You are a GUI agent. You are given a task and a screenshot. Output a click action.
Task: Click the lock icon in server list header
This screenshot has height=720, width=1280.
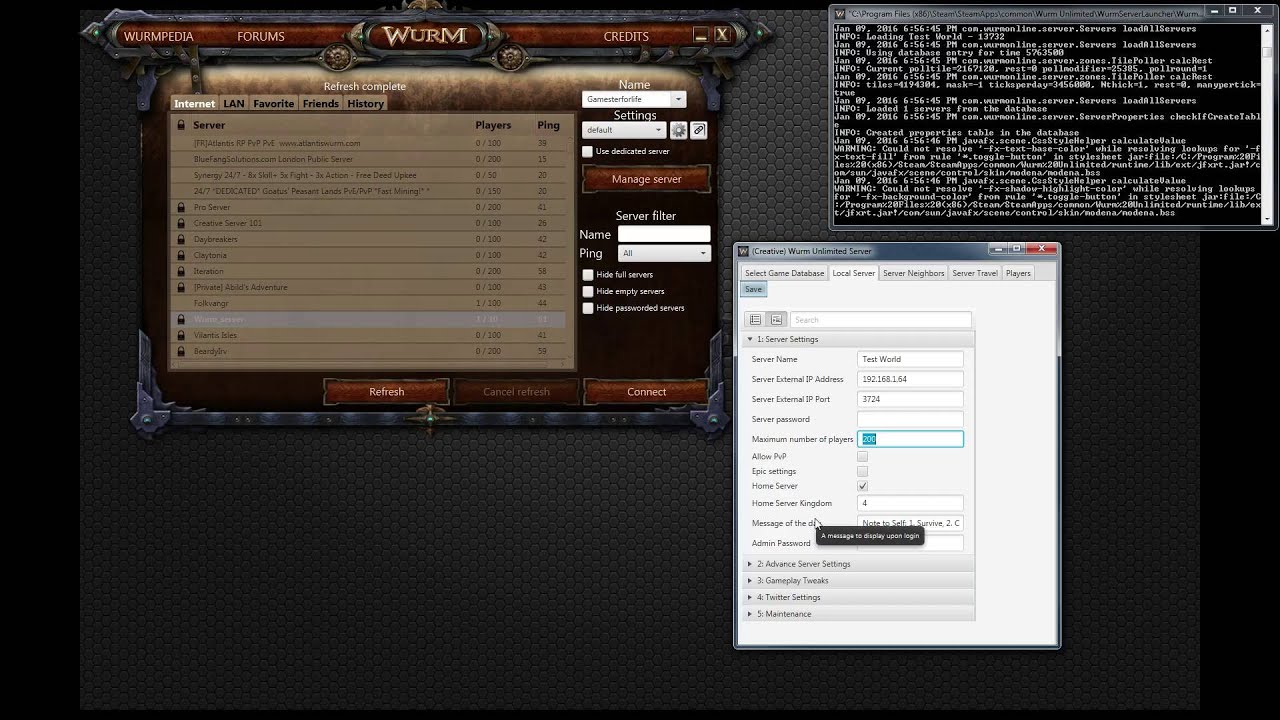point(181,125)
